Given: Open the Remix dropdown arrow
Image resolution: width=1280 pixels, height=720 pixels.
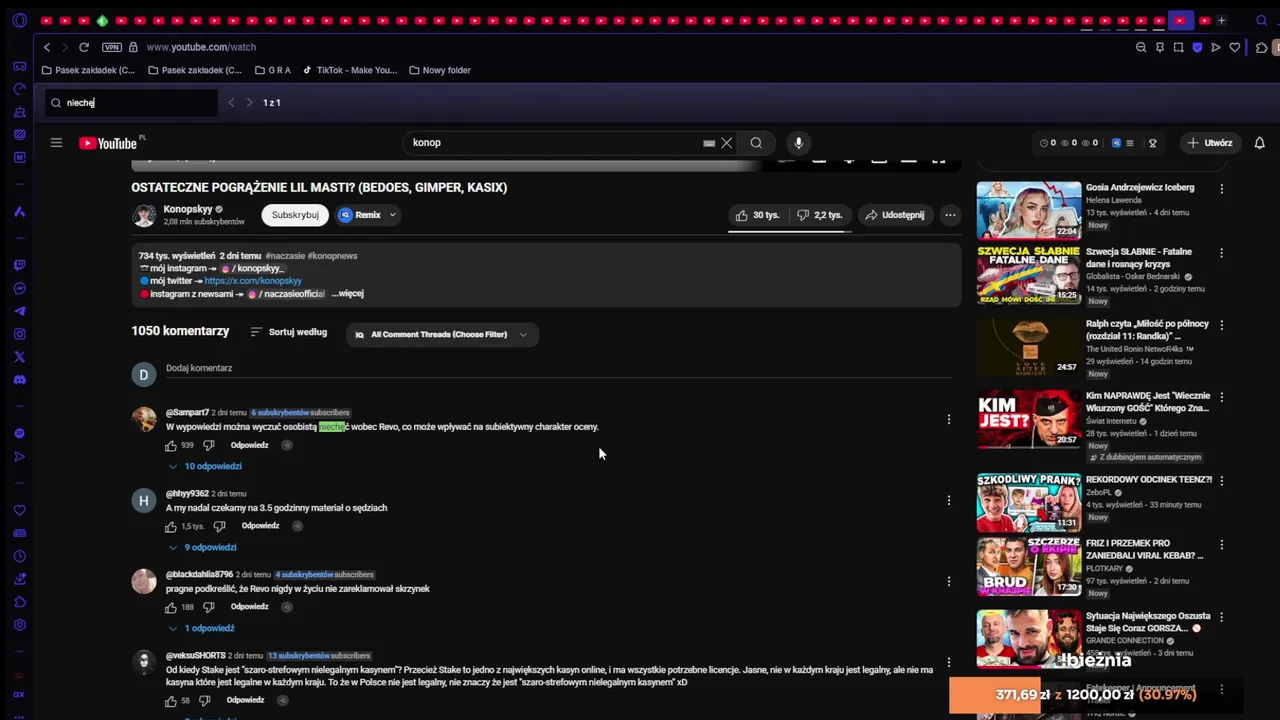Looking at the screenshot, I should click(x=392, y=215).
